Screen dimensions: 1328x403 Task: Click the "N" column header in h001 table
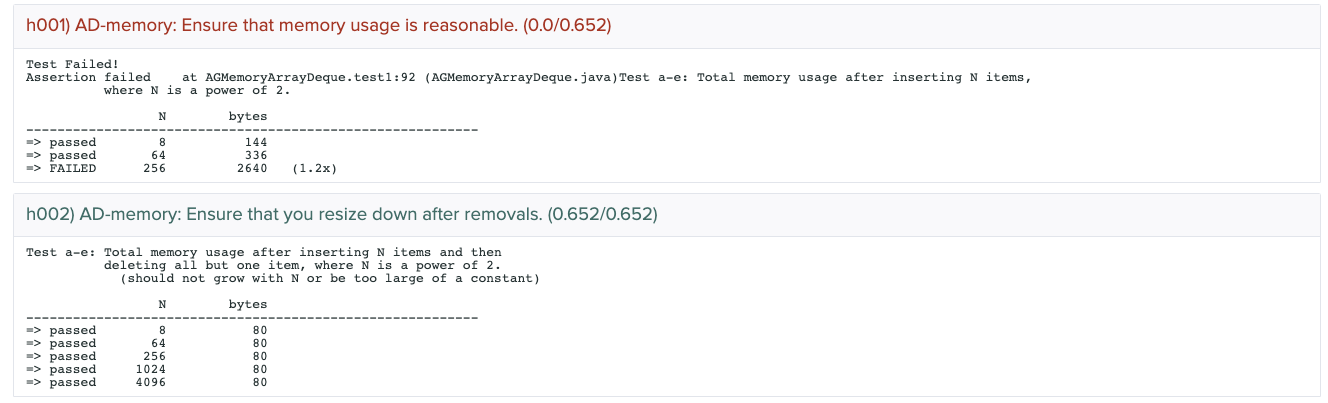pyautogui.click(x=162, y=116)
